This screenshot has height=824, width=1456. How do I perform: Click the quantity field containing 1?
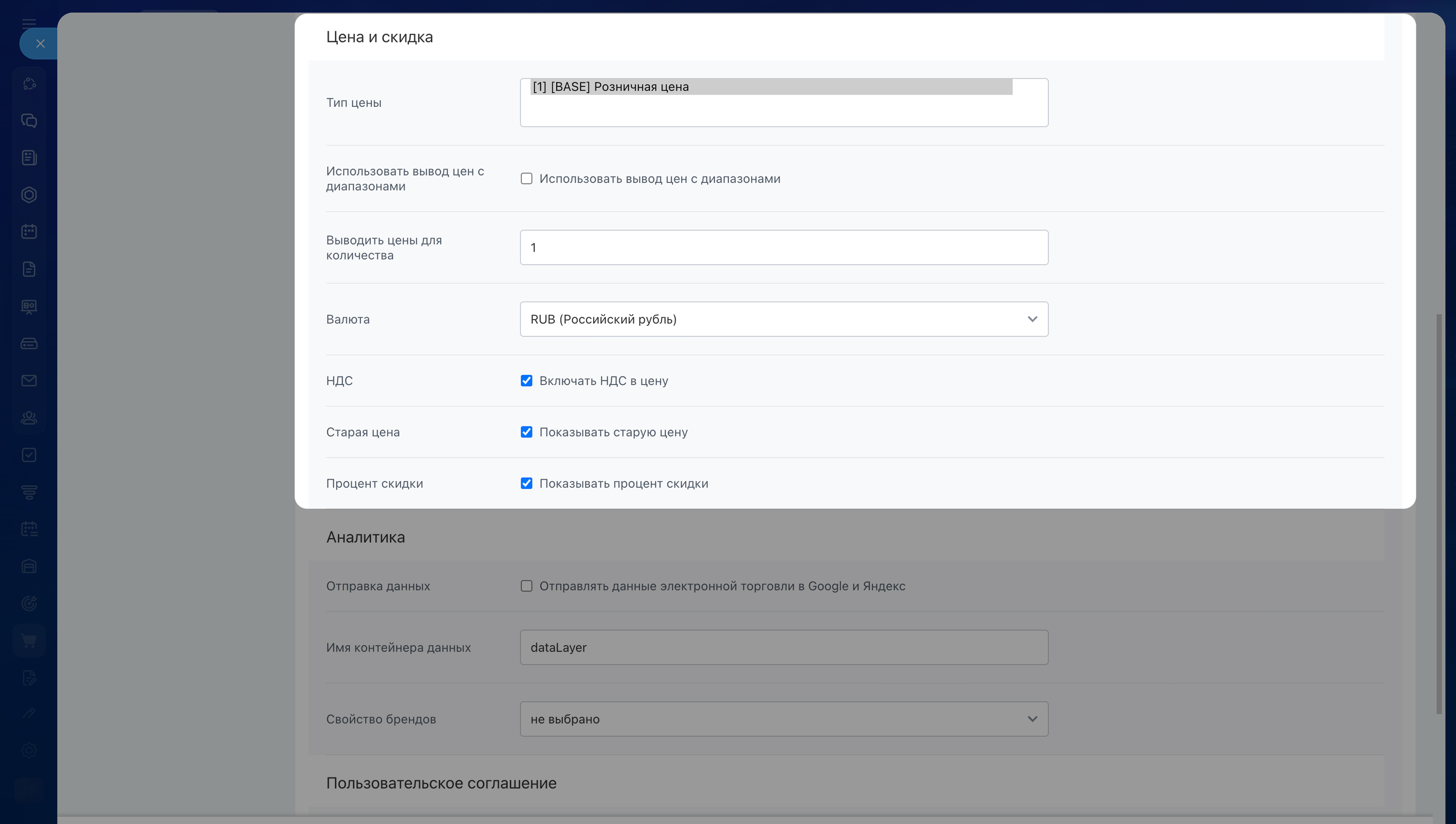pos(784,247)
